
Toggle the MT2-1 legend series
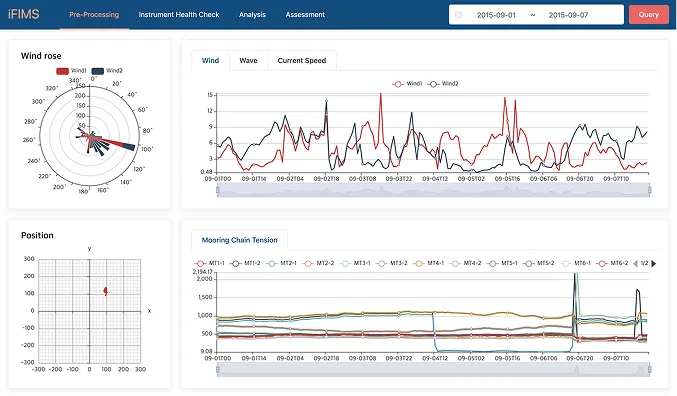click(282, 263)
